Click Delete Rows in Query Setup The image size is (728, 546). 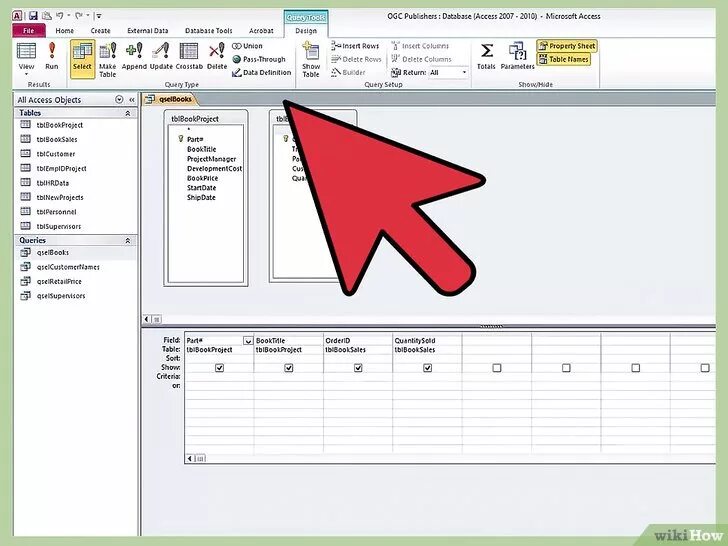click(357, 59)
